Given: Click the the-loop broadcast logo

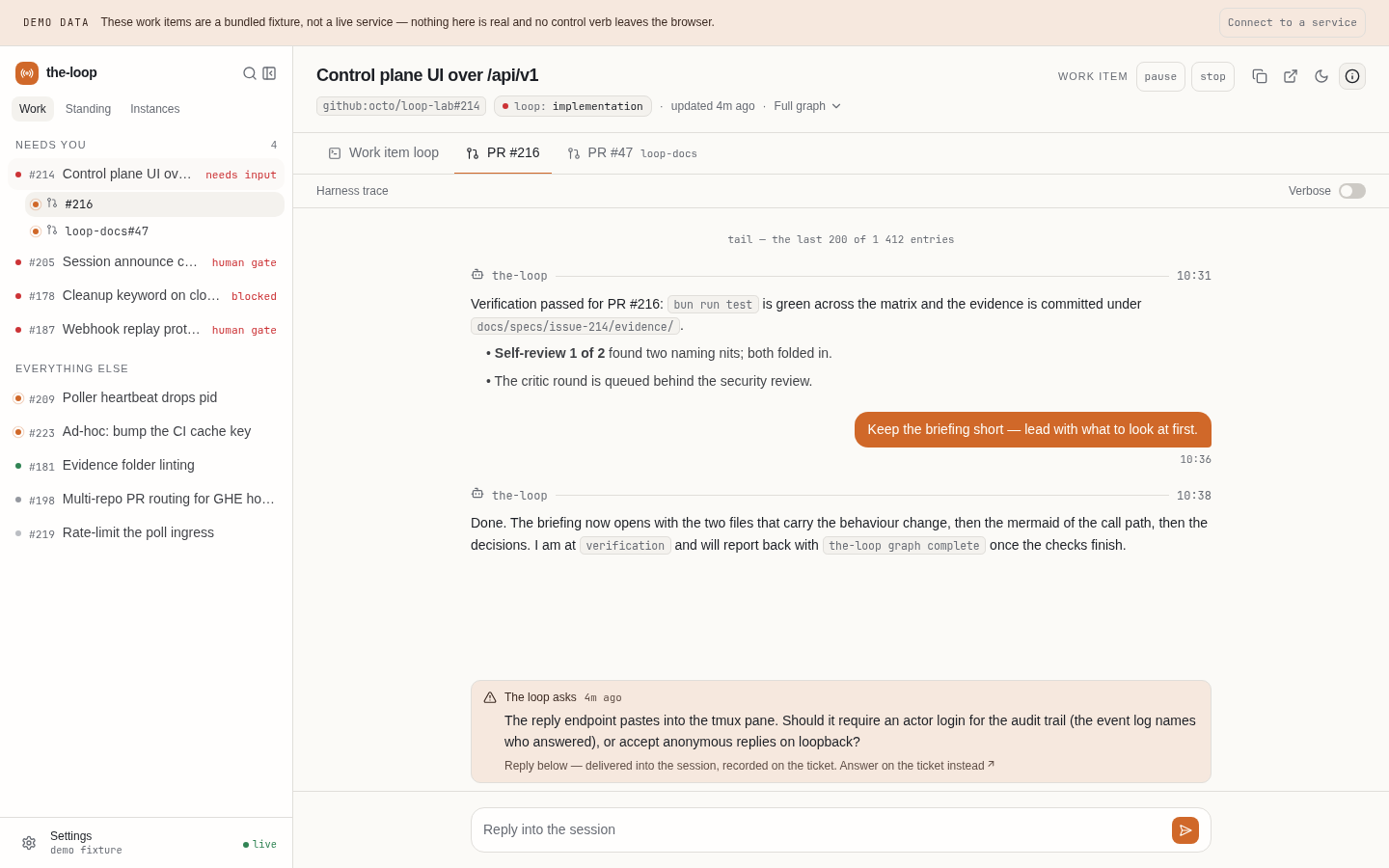Looking at the screenshot, I should point(27,73).
